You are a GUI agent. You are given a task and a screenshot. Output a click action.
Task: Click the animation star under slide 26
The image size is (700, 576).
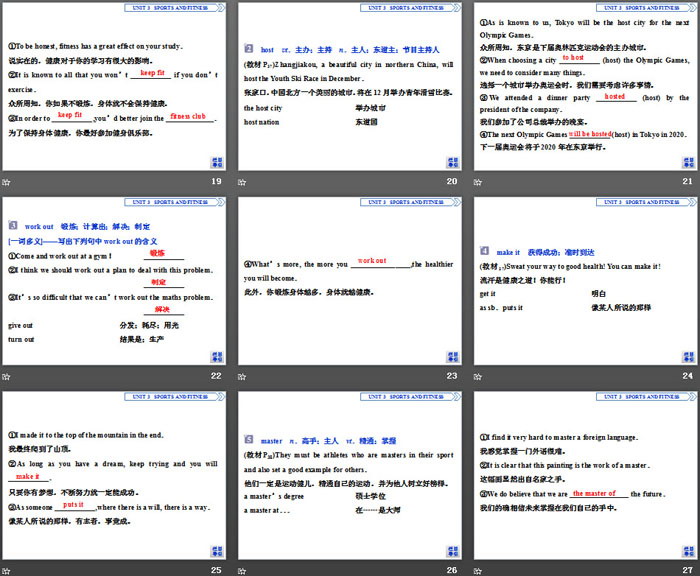[x=241, y=569]
